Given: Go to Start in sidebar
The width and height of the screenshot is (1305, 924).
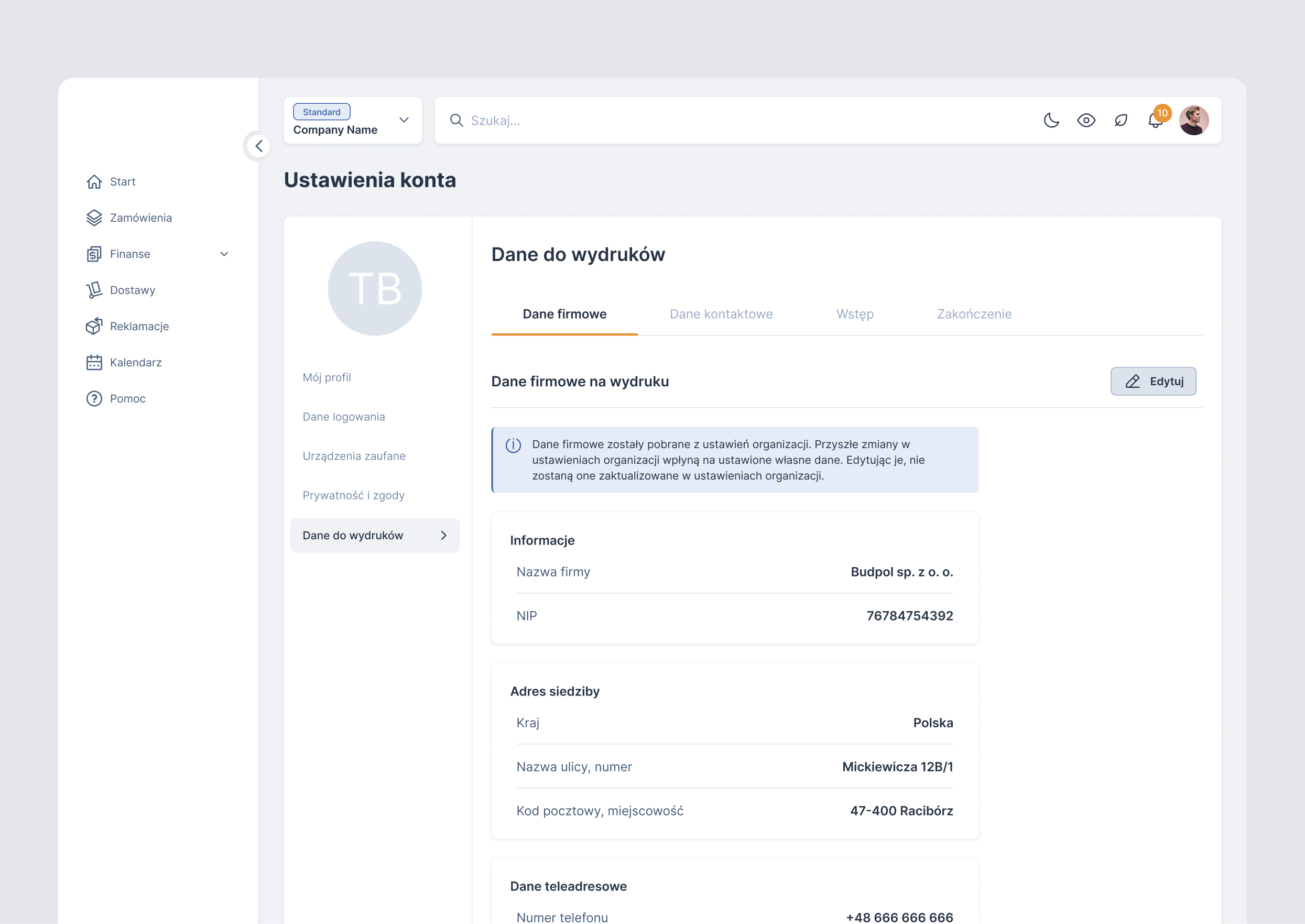Looking at the screenshot, I should (x=122, y=181).
